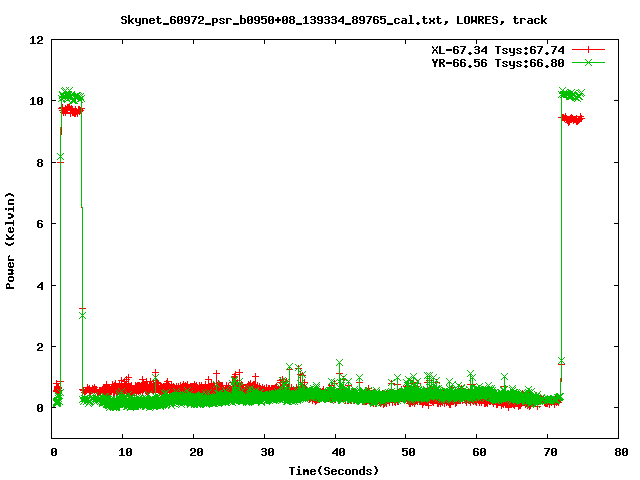Click the red cal-on plateau near 73 seconds
This screenshot has width=640, height=480.
tap(572, 119)
